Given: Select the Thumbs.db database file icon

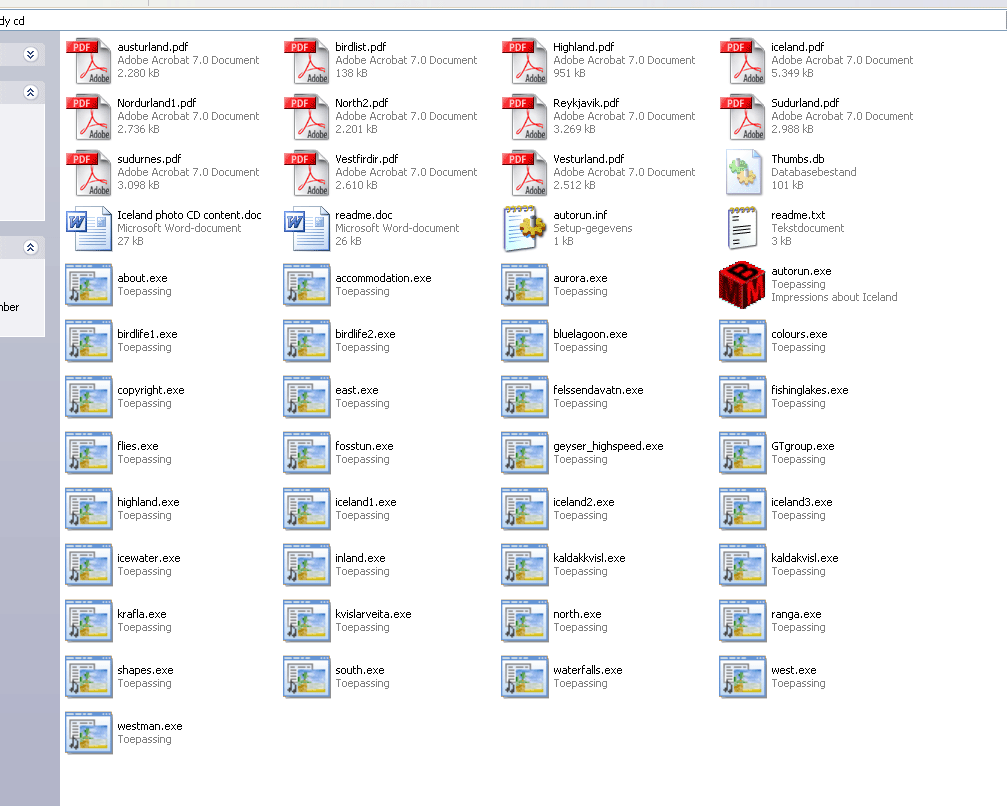Looking at the screenshot, I should [742, 173].
